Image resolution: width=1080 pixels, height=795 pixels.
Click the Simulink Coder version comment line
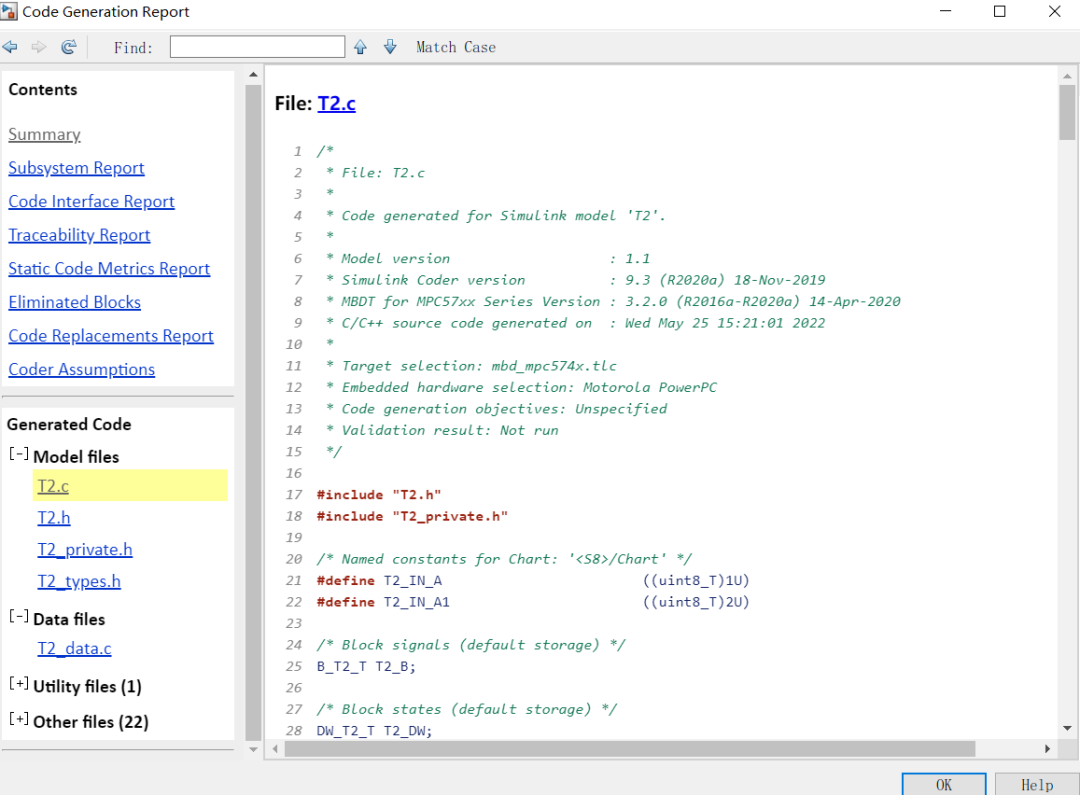point(576,280)
